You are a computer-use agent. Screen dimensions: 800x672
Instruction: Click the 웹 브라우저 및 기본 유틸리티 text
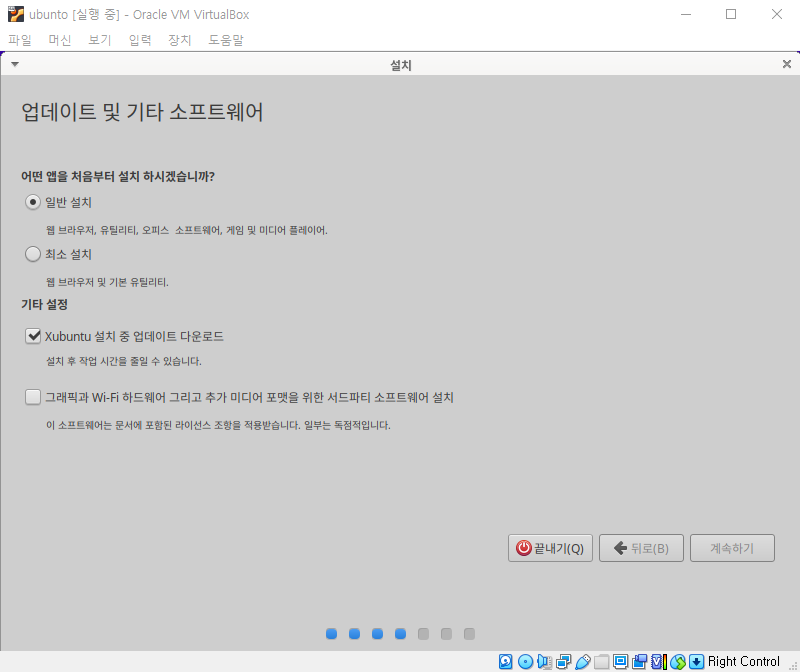(107, 282)
